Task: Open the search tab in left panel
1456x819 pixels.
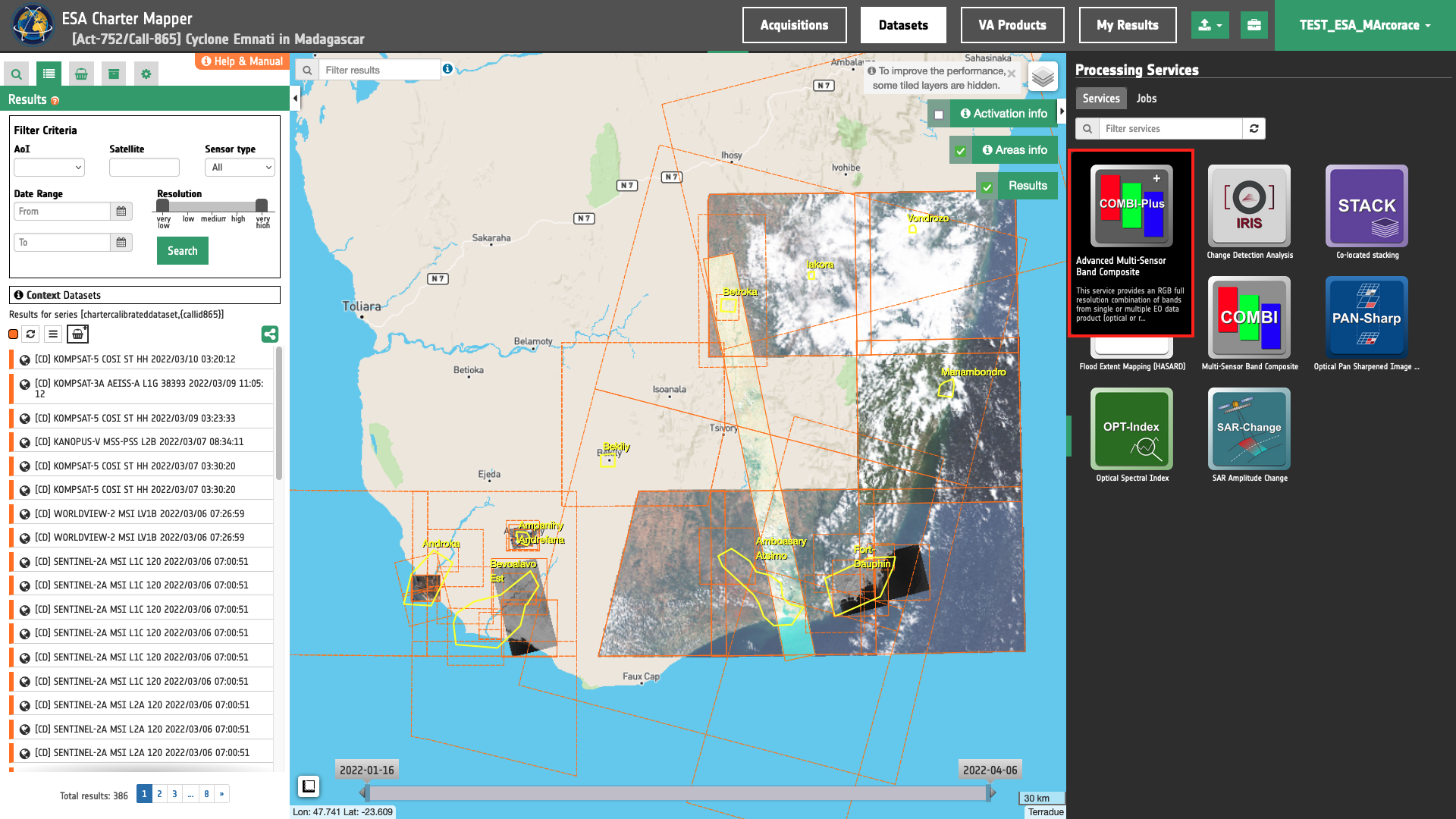Action: 16,74
